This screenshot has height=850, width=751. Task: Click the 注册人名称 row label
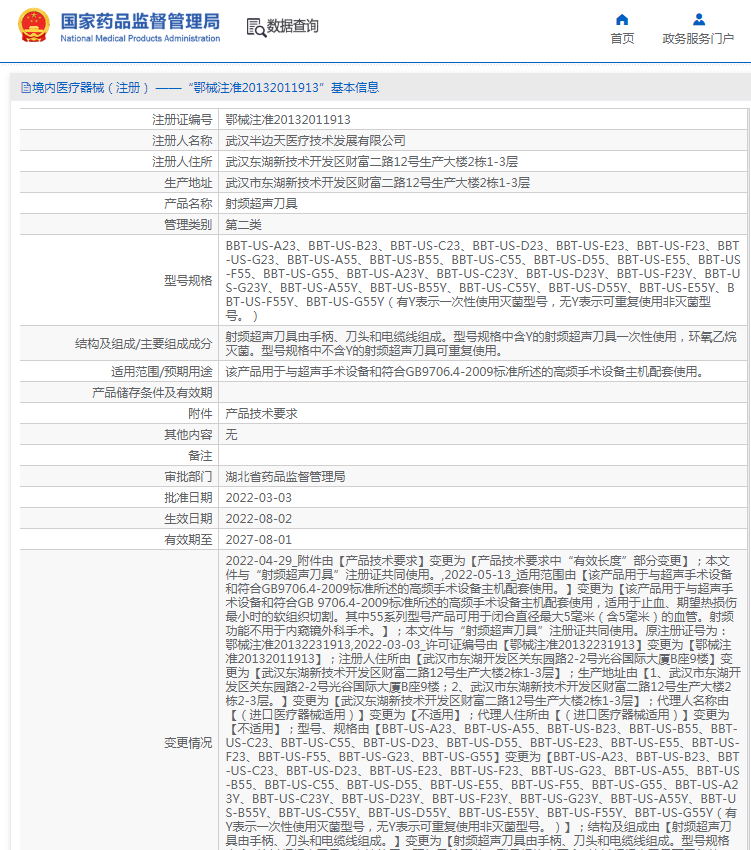182,141
